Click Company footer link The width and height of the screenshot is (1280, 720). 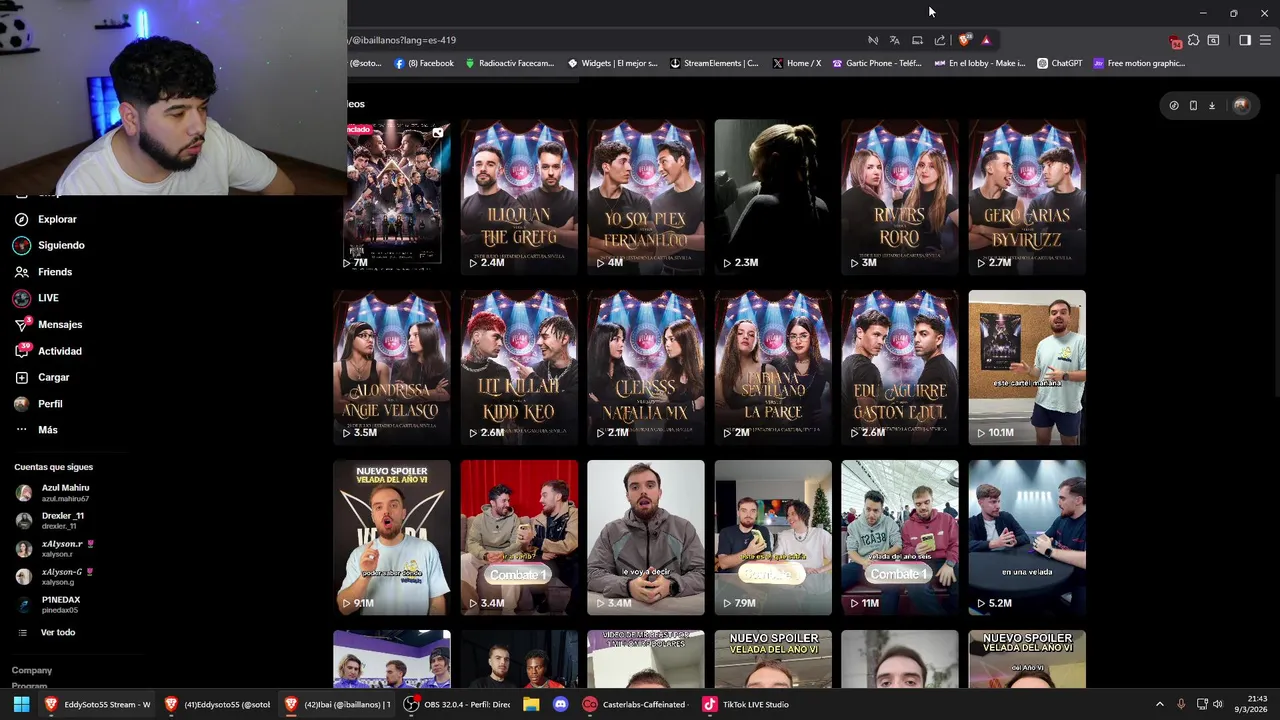point(32,670)
